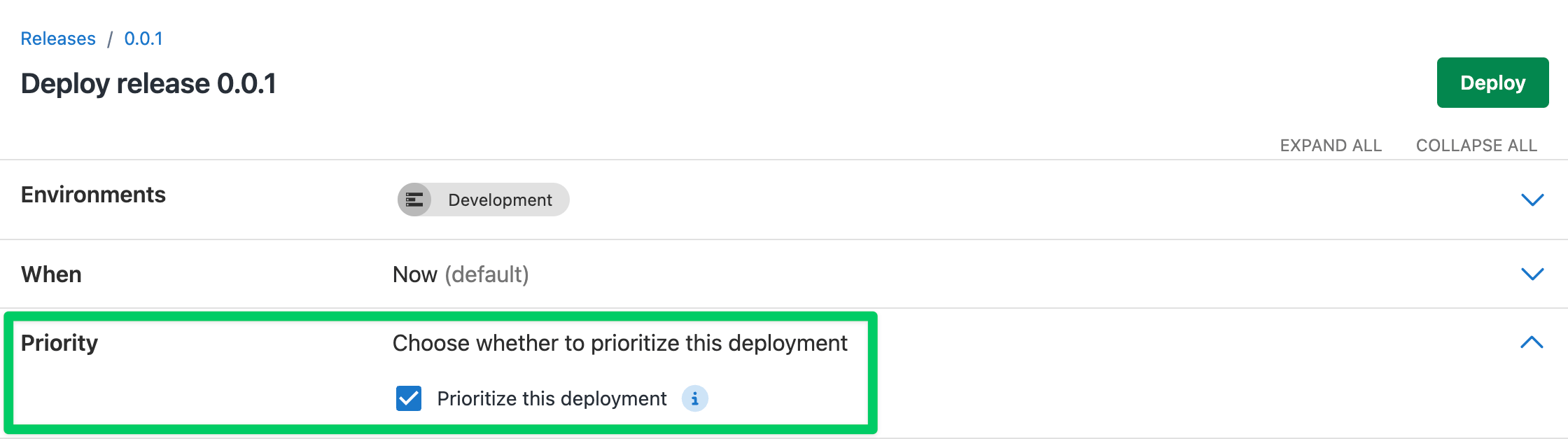
Task: Select the Development environment chip label
Action: 500,200
